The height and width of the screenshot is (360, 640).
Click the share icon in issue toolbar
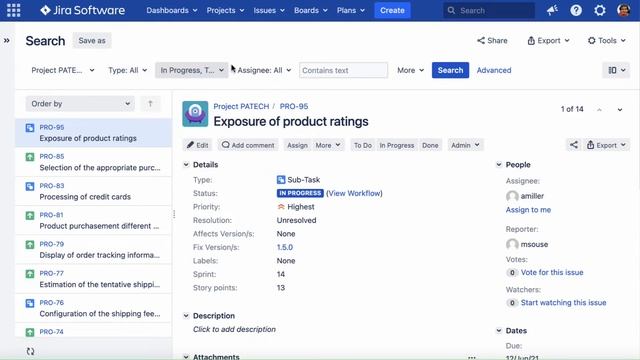tap(573, 145)
